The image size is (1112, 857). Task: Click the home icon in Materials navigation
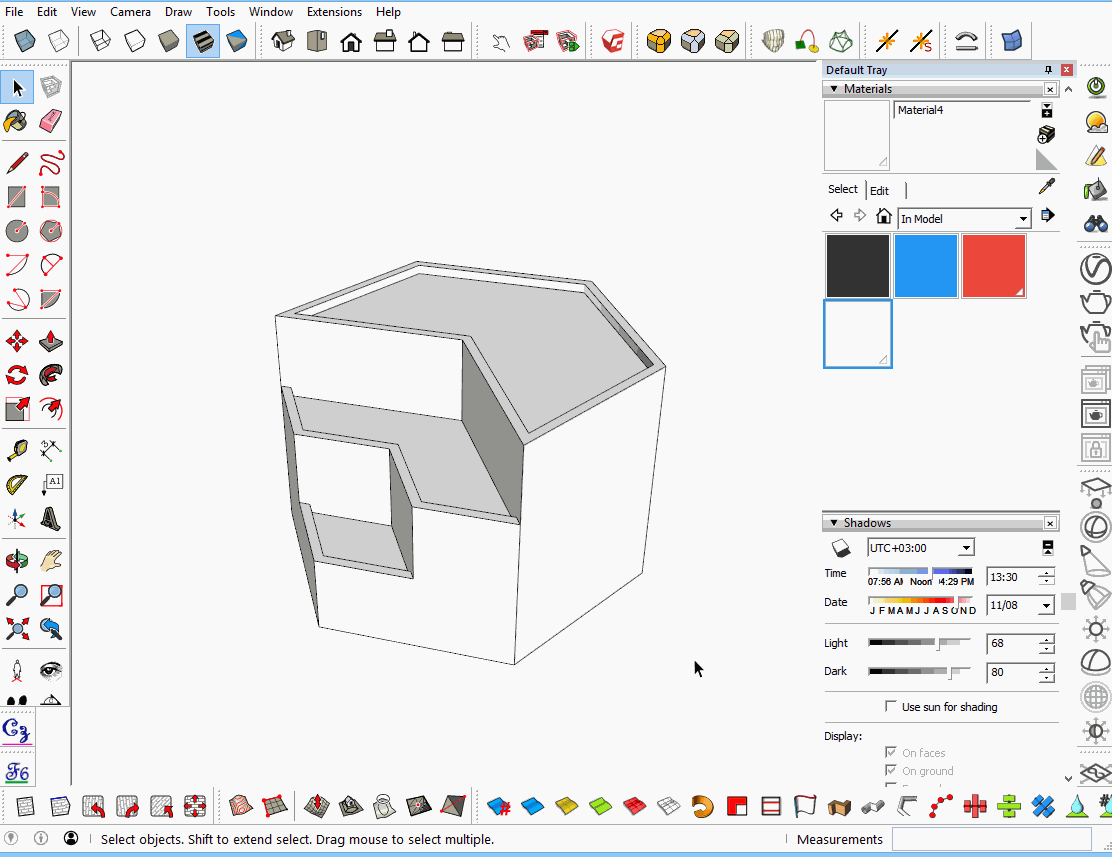(x=883, y=215)
